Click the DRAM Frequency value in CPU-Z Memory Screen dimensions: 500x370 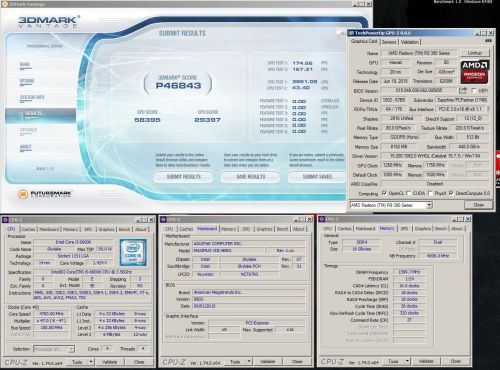409,272
